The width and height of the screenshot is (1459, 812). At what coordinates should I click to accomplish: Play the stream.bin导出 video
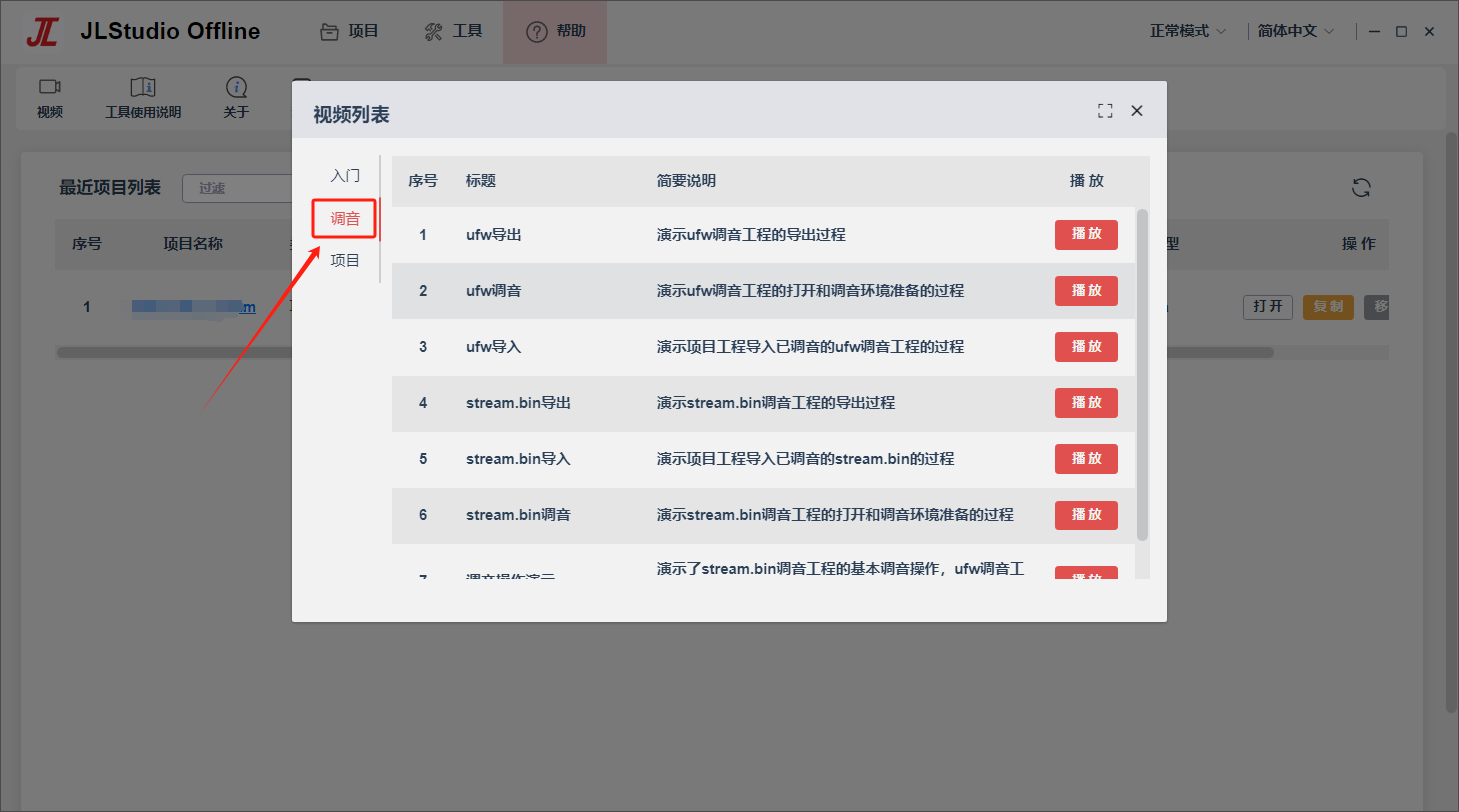click(1086, 402)
